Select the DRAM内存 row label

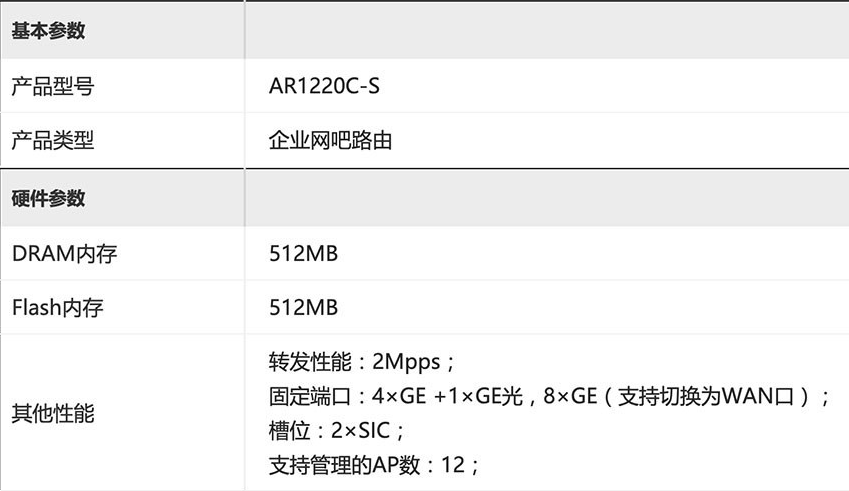(64, 253)
